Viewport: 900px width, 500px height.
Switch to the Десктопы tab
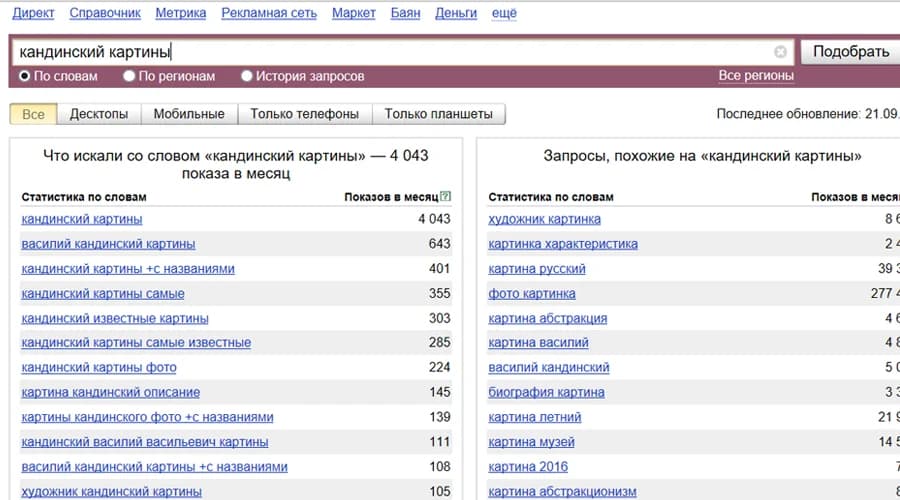pos(99,114)
